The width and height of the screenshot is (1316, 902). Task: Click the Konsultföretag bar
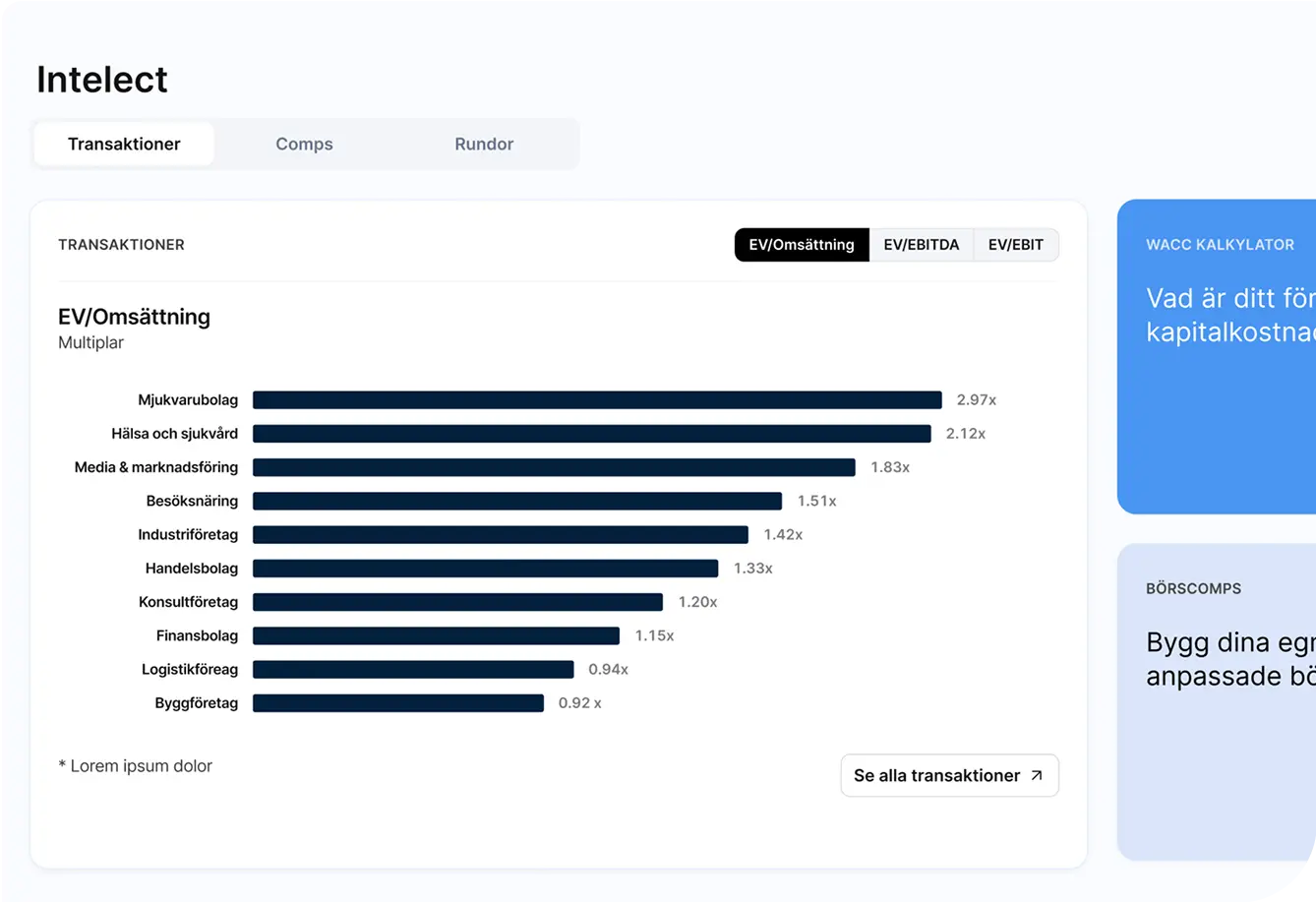pos(457,602)
